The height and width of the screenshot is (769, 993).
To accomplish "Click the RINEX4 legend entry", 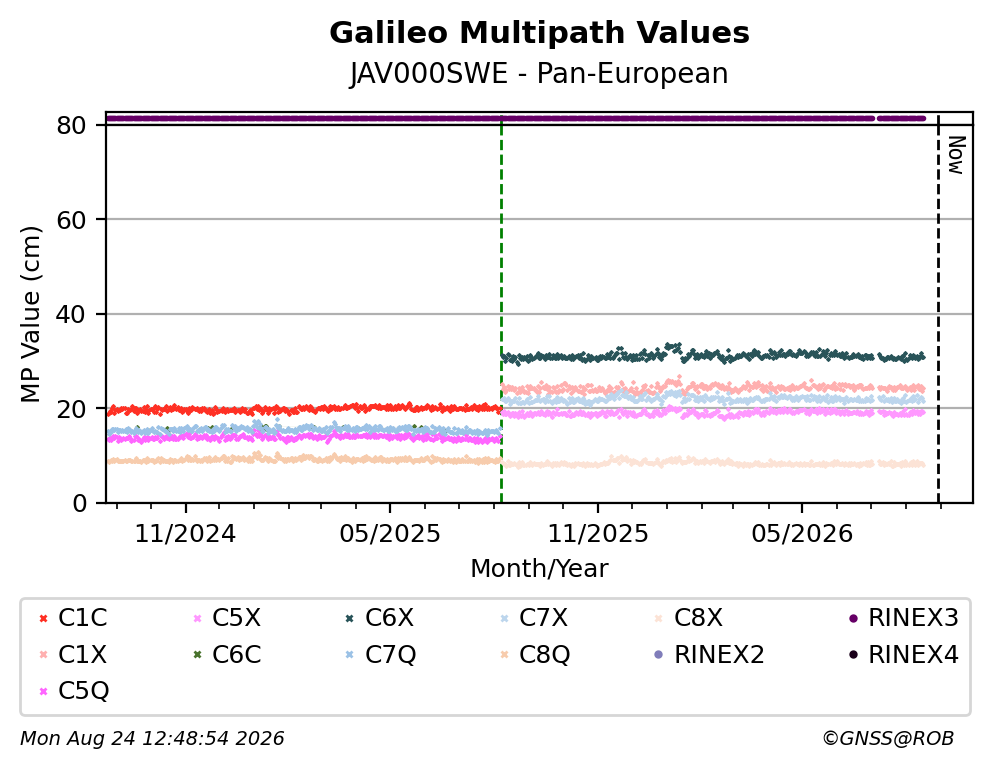I will click(x=904, y=655).
